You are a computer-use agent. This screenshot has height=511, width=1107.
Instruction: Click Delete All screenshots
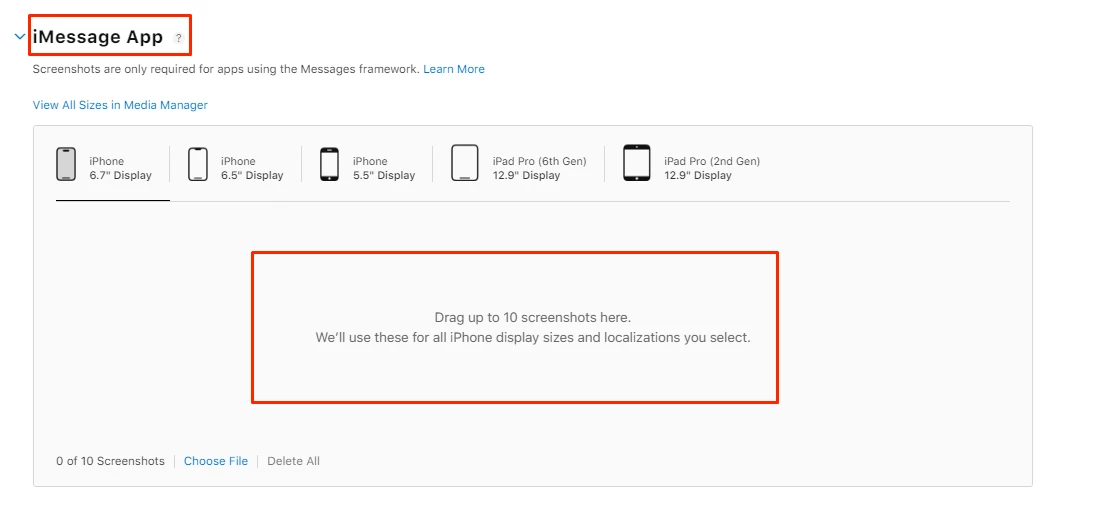click(294, 461)
